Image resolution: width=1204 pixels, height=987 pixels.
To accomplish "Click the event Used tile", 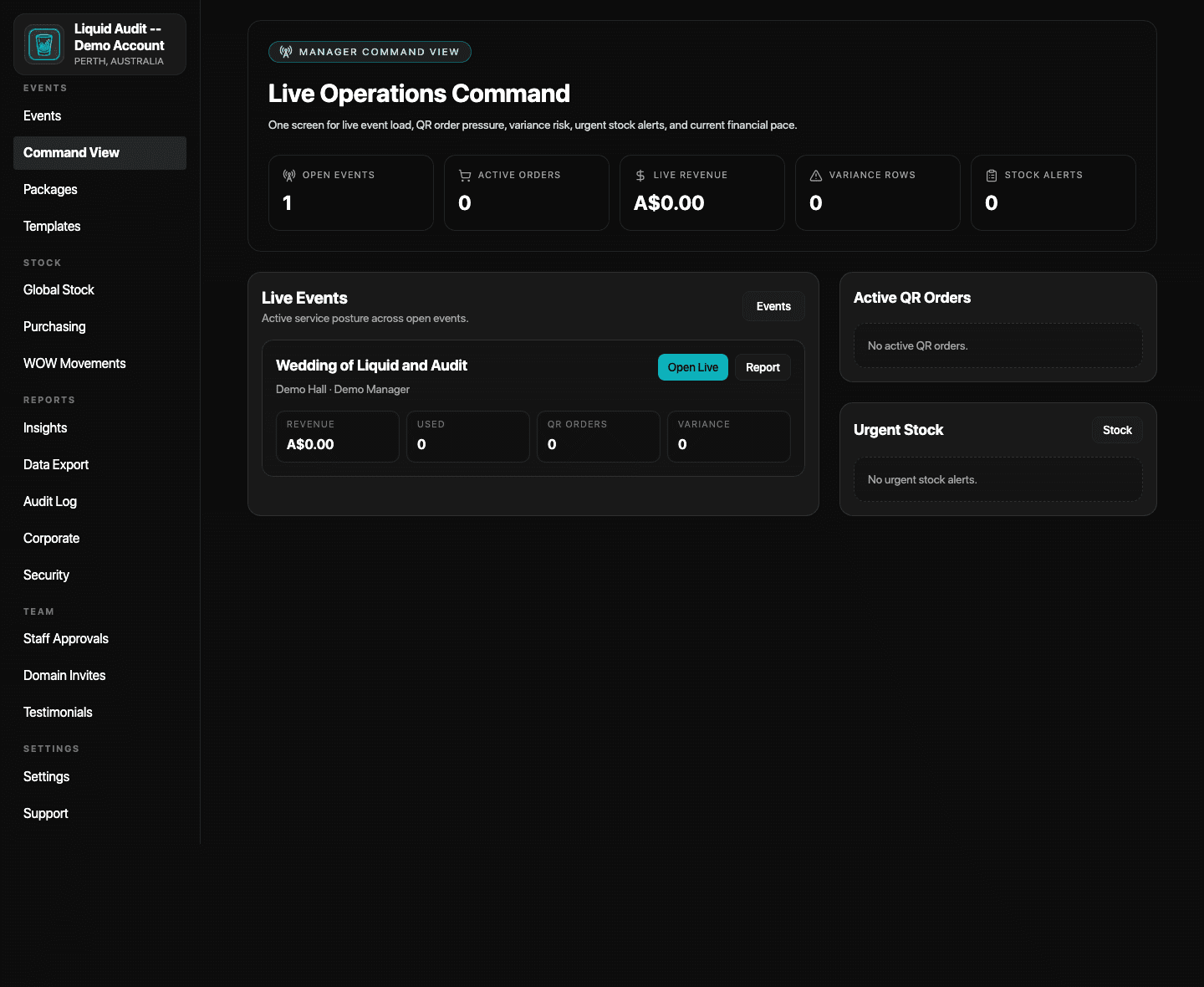I will [x=468, y=437].
